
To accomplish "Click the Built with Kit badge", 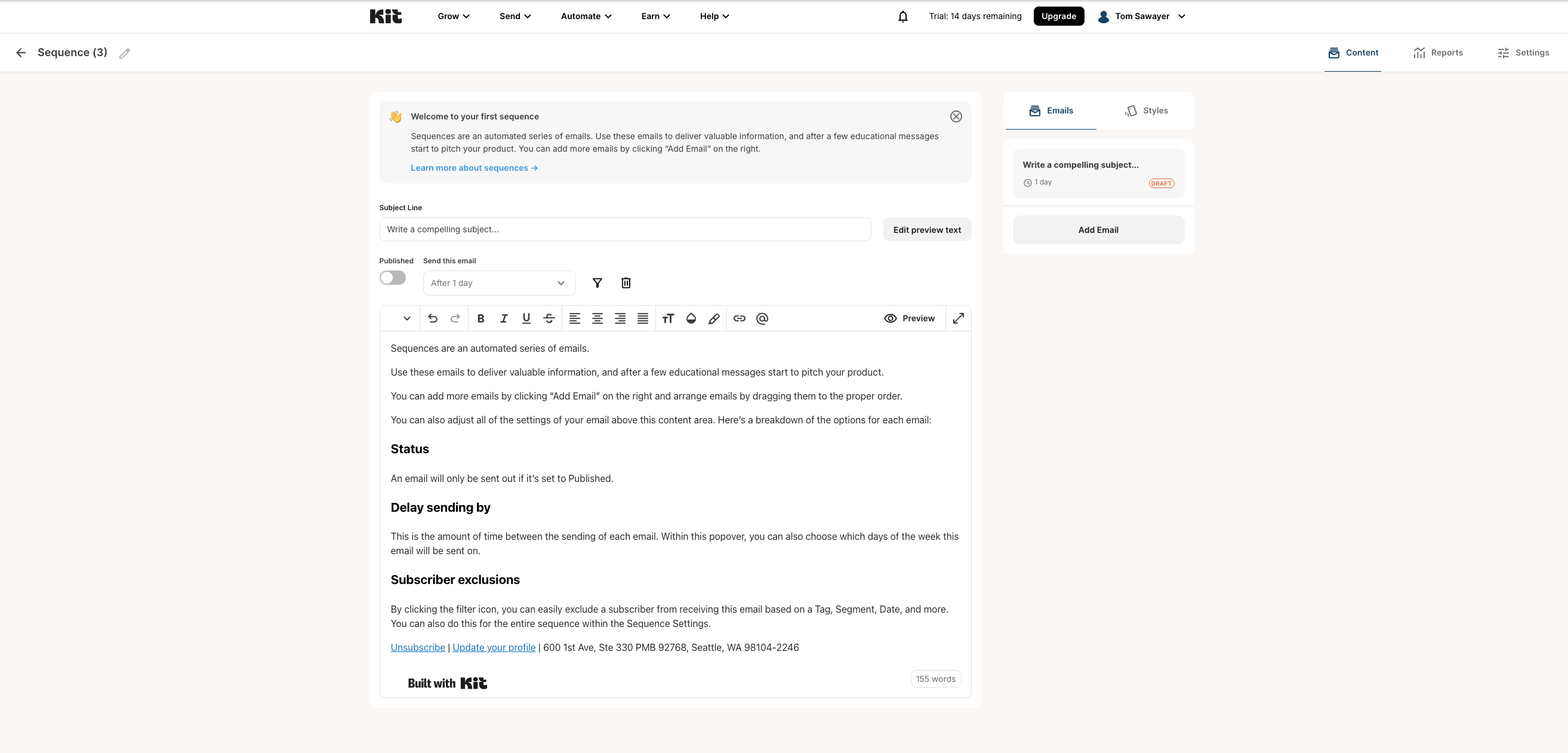I will pyautogui.click(x=448, y=684).
